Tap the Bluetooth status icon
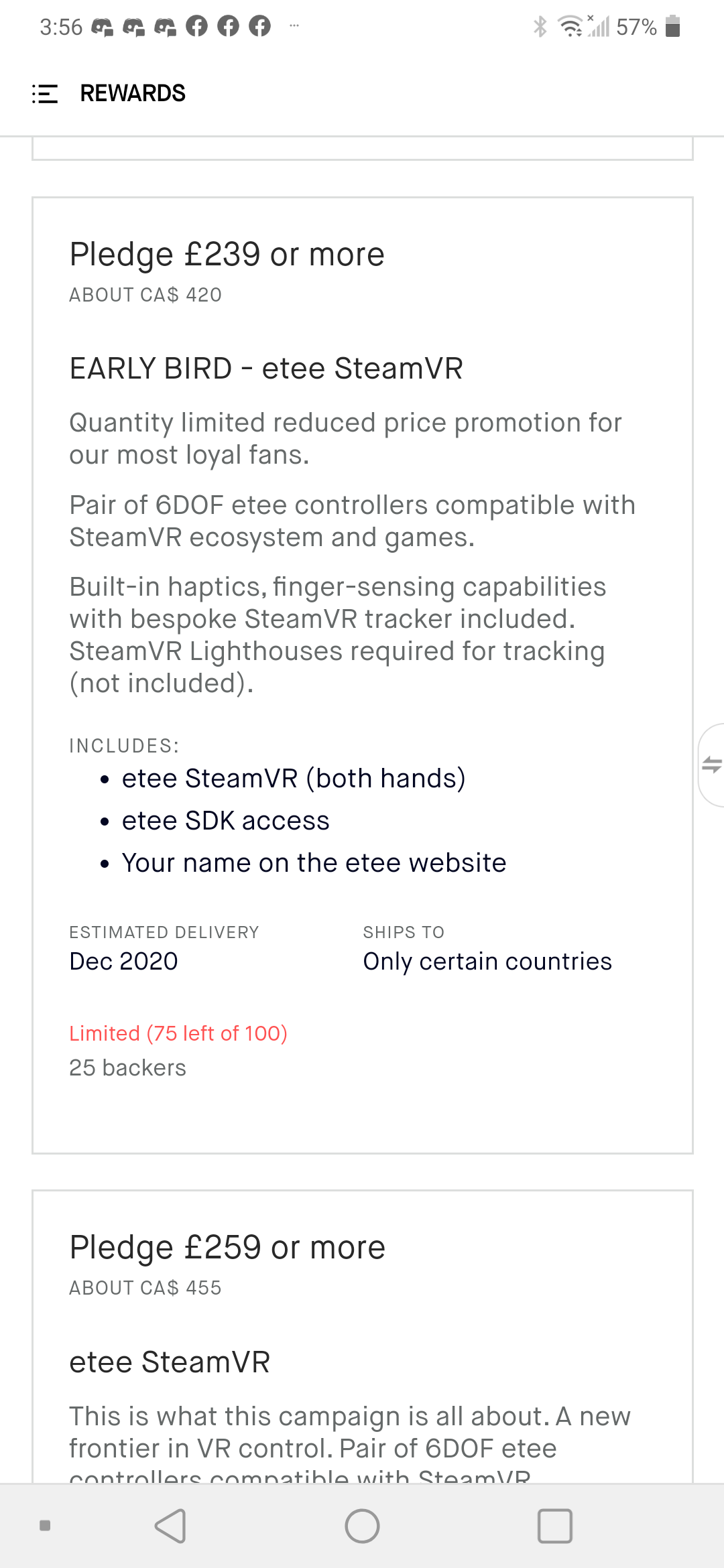The height and width of the screenshot is (1568, 724). coord(540,27)
